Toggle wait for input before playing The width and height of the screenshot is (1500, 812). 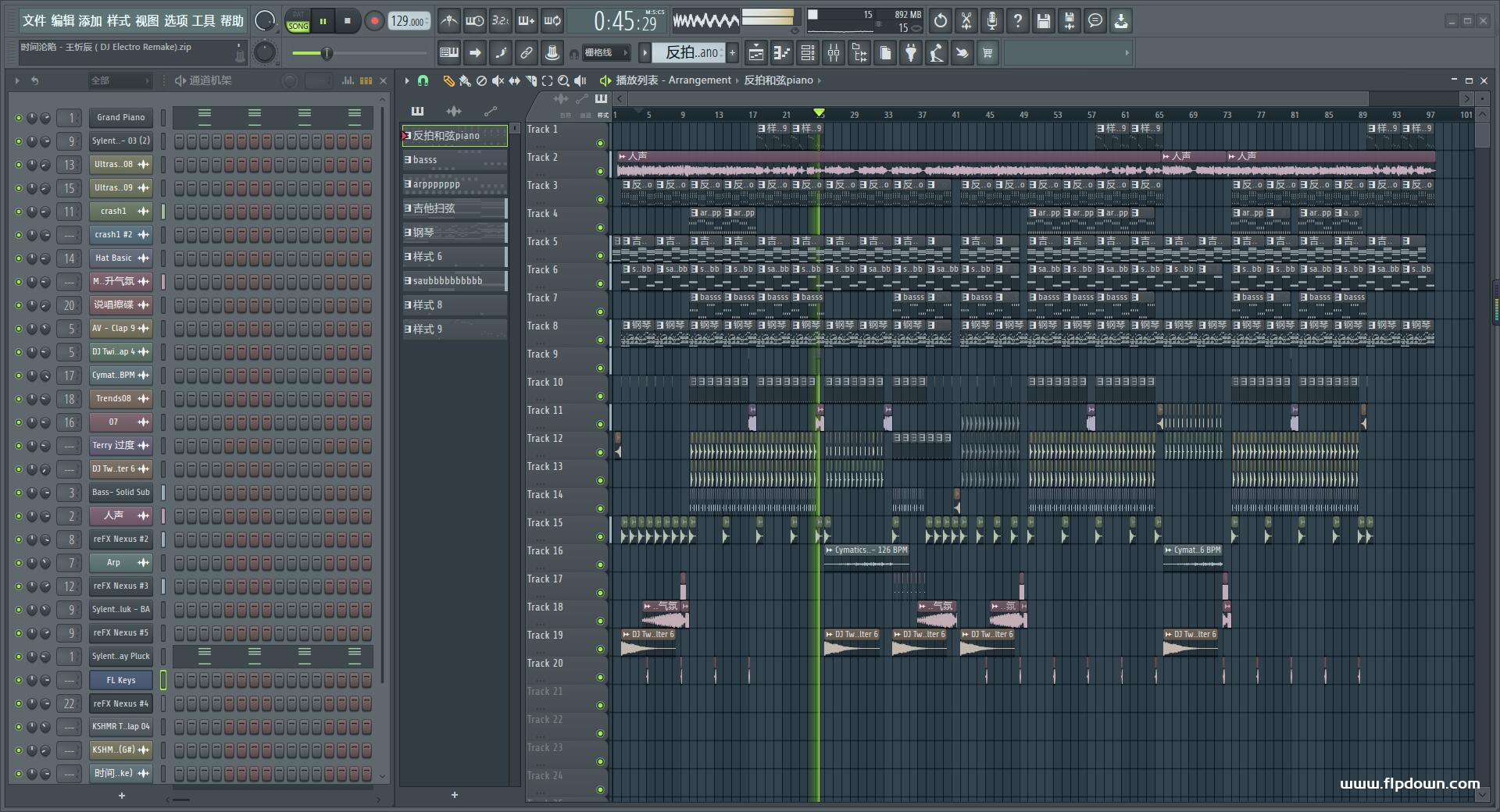pyautogui.click(x=474, y=21)
